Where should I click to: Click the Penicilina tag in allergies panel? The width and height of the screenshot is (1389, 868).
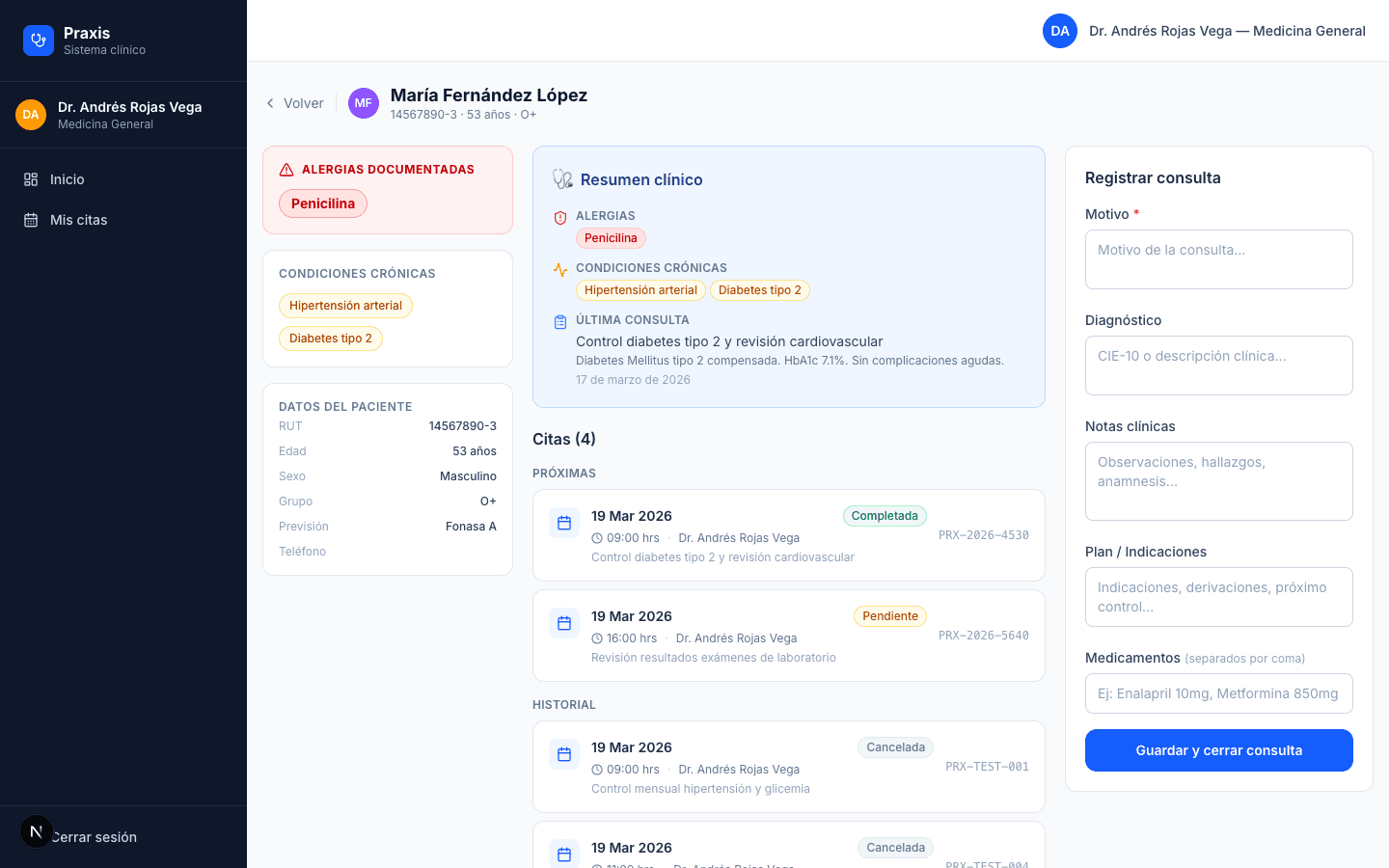tap(323, 203)
